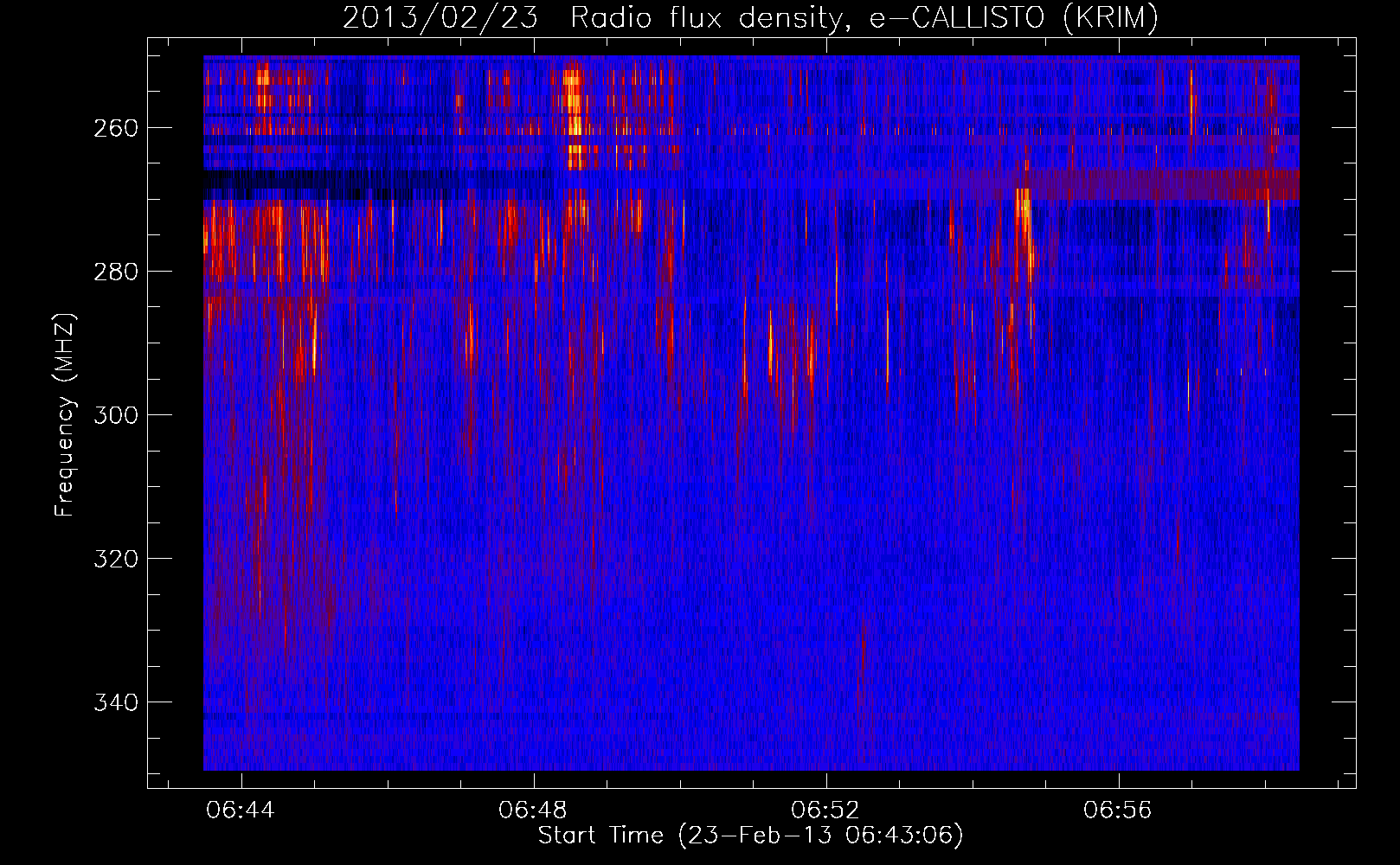Select the 280 frequency tick label
The width and height of the screenshot is (1400, 865).
(115, 272)
